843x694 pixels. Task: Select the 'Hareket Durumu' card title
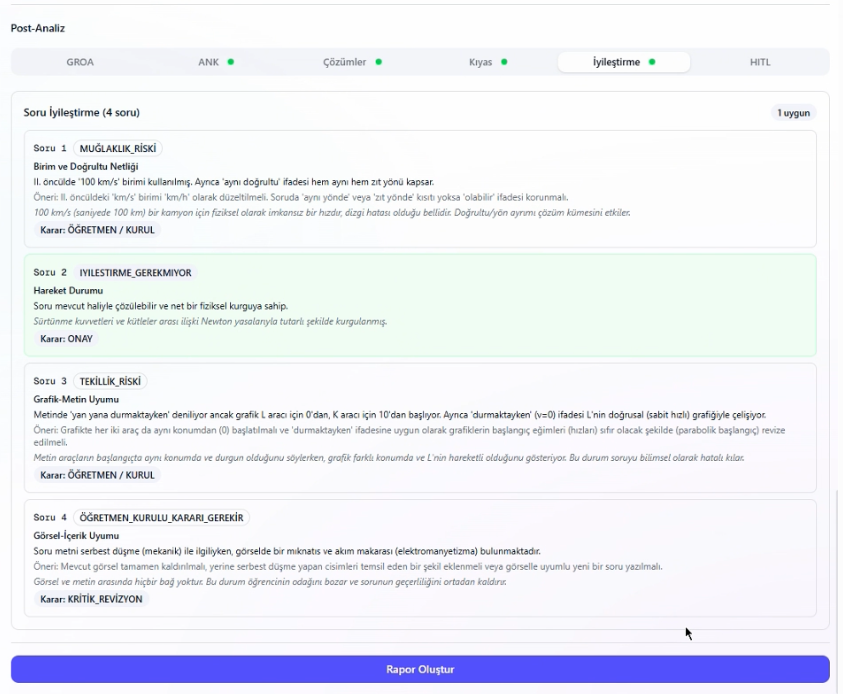pyautogui.click(x=68, y=290)
